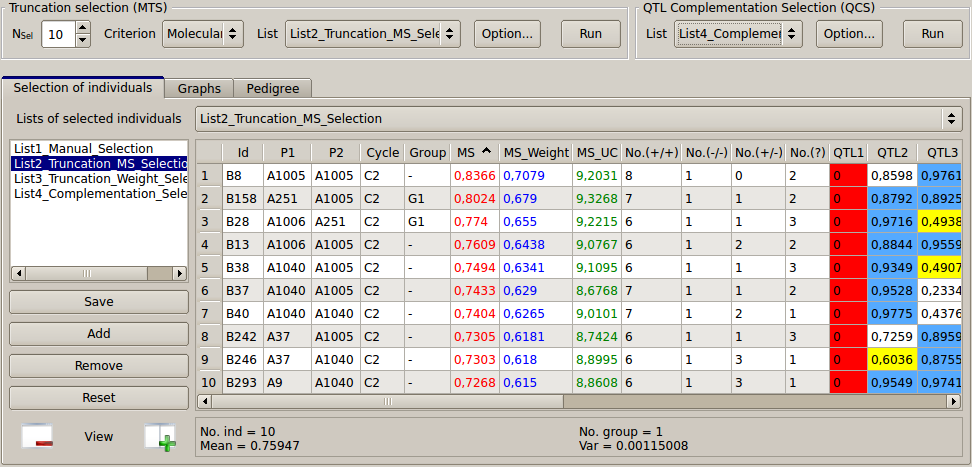The height and width of the screenshot is (467, 972).
Task: Open the Criterion dropdown
Action: (203, 34)
